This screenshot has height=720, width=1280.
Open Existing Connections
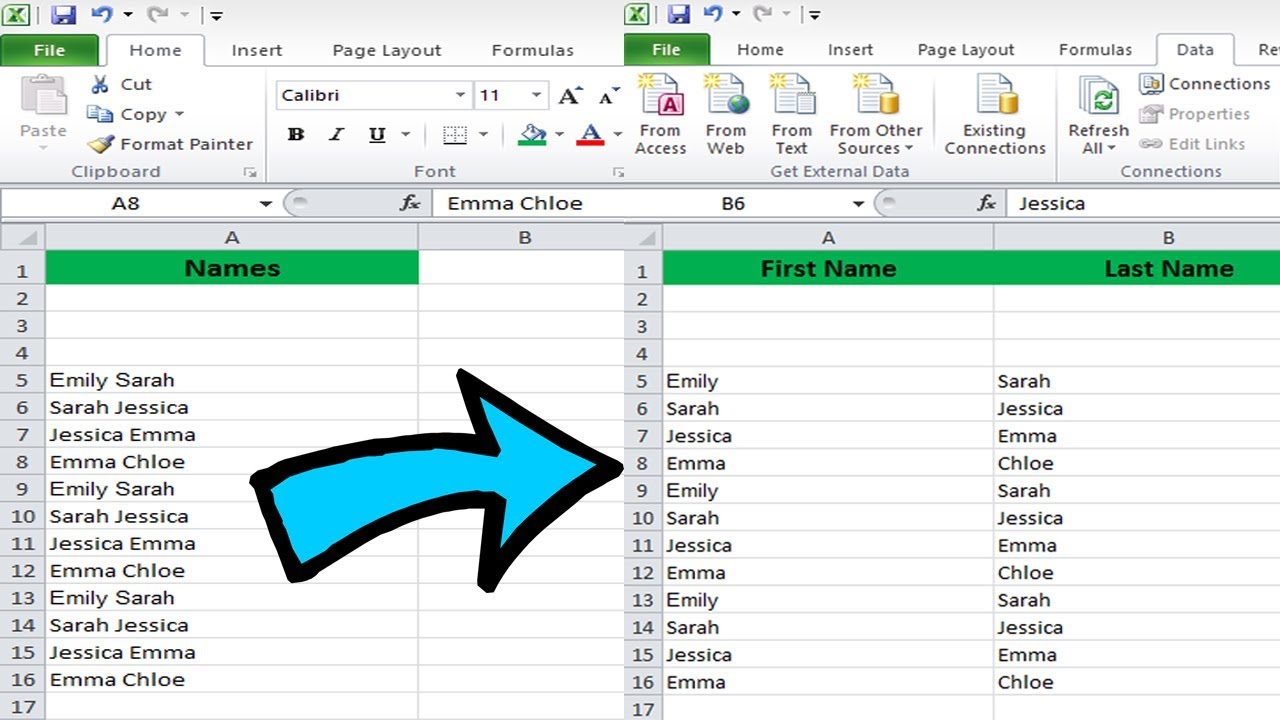(x=995, y=114)
